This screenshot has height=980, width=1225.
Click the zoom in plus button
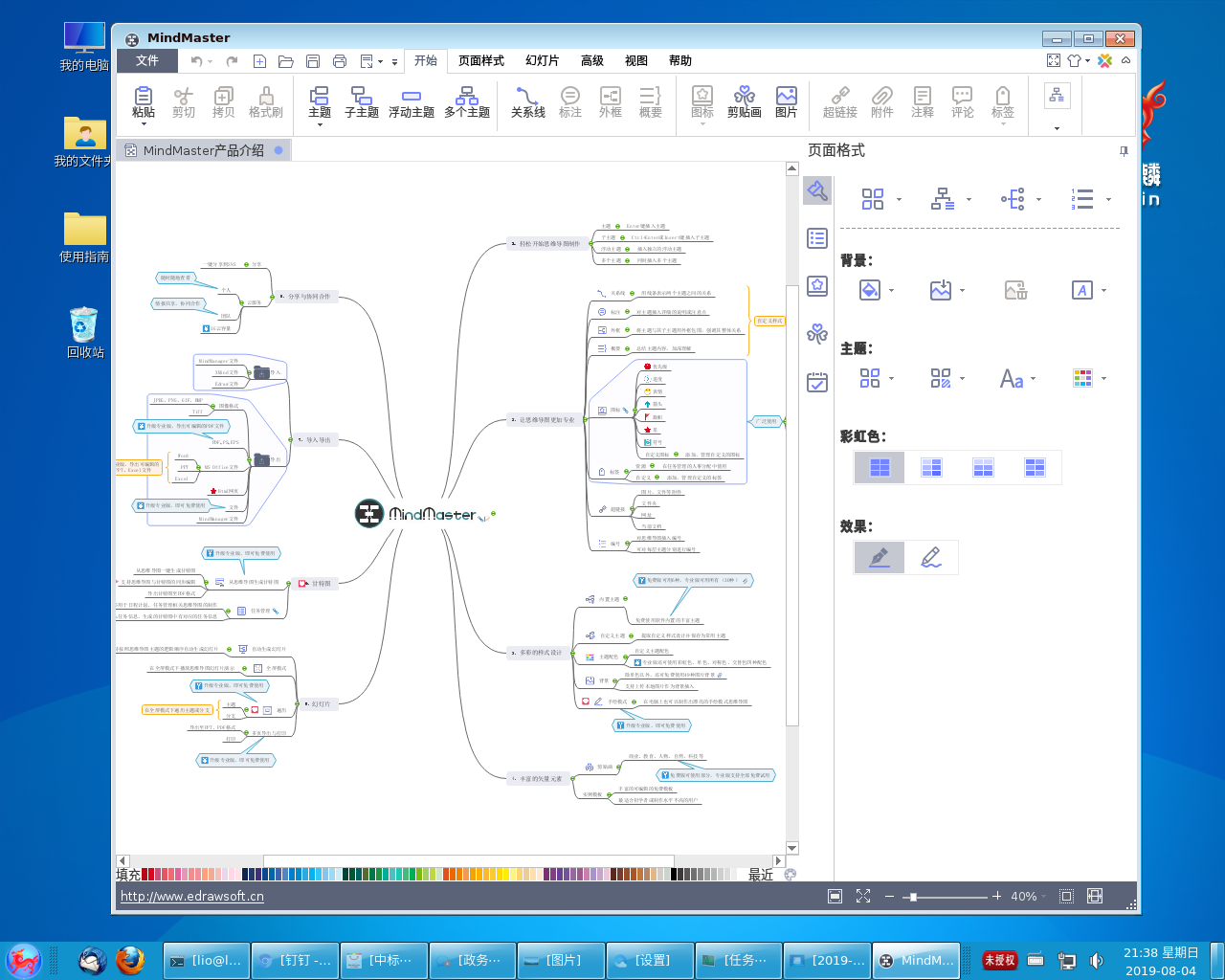[997, 896]
